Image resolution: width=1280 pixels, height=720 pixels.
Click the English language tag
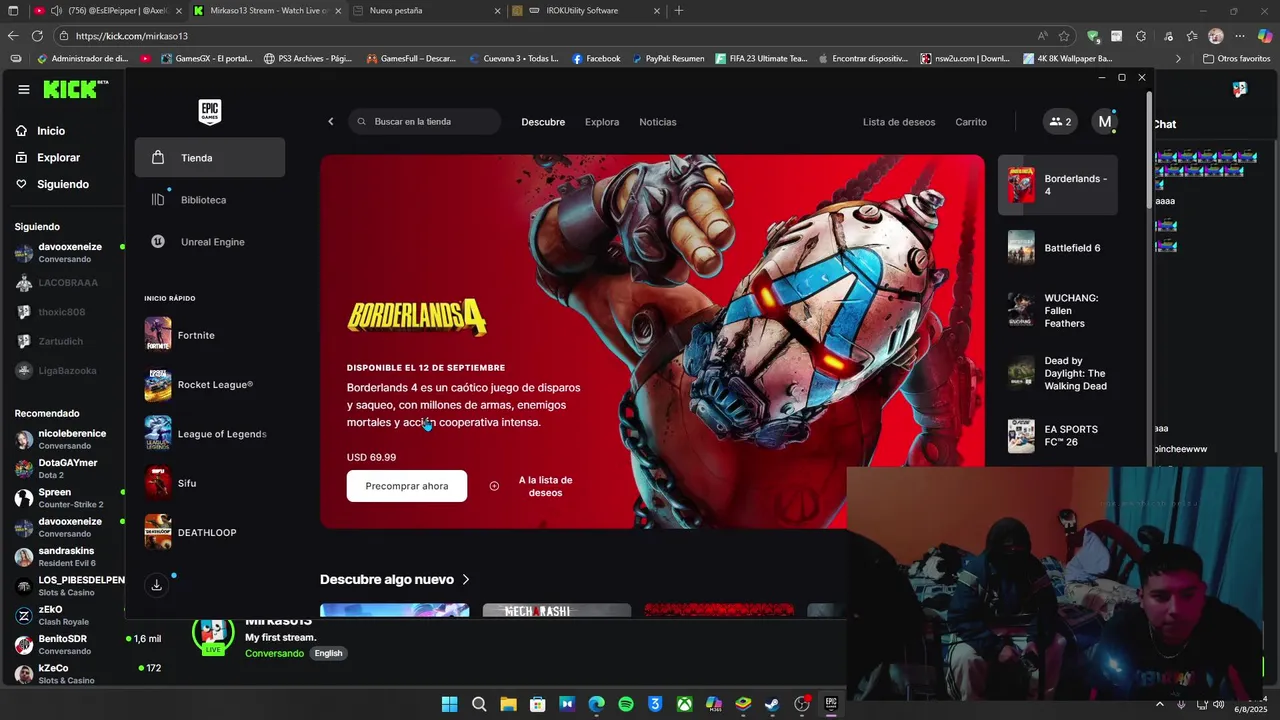tap(328, 653)
